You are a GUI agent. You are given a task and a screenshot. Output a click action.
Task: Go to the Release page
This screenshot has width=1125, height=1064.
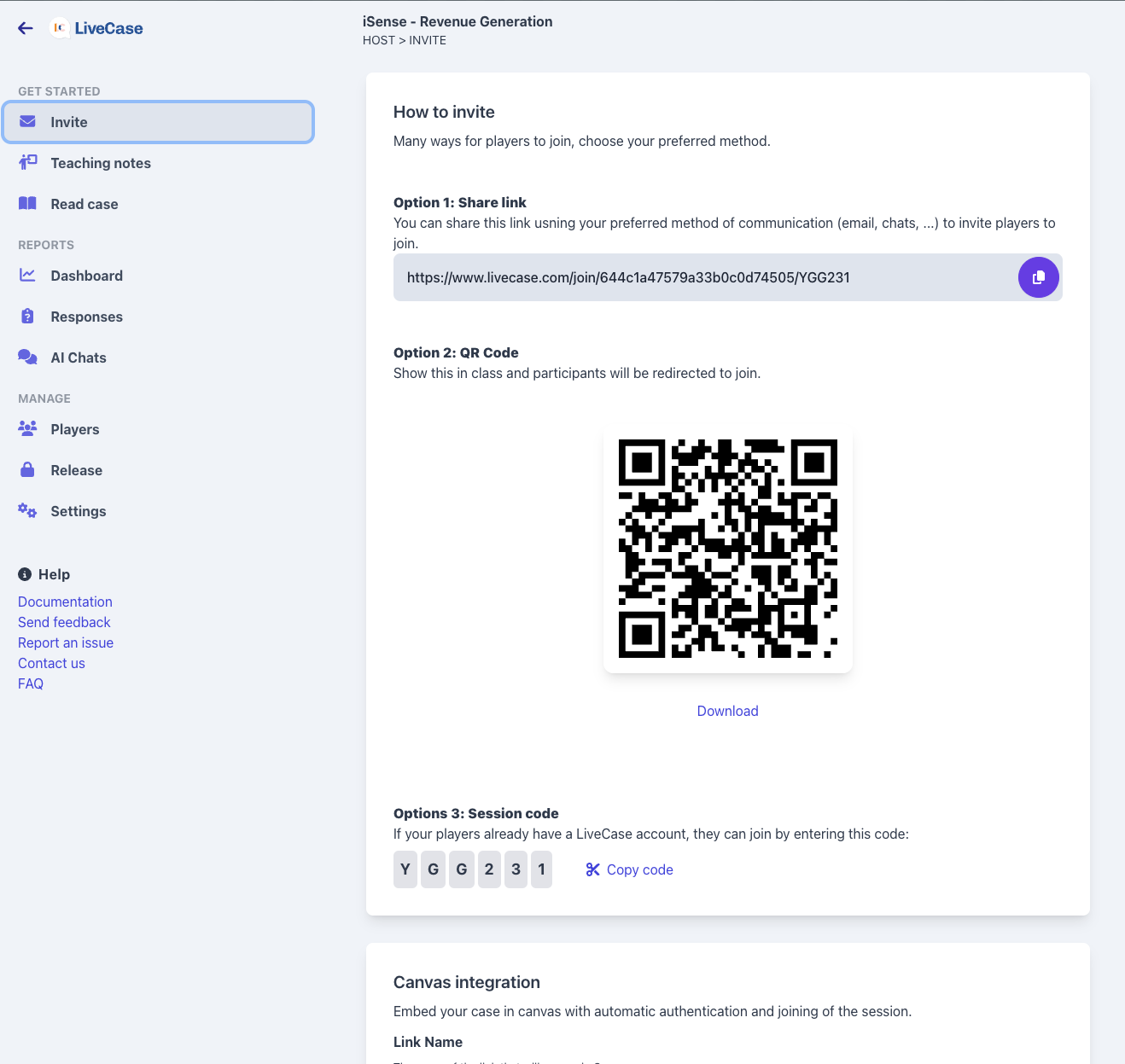pos(158,470)
